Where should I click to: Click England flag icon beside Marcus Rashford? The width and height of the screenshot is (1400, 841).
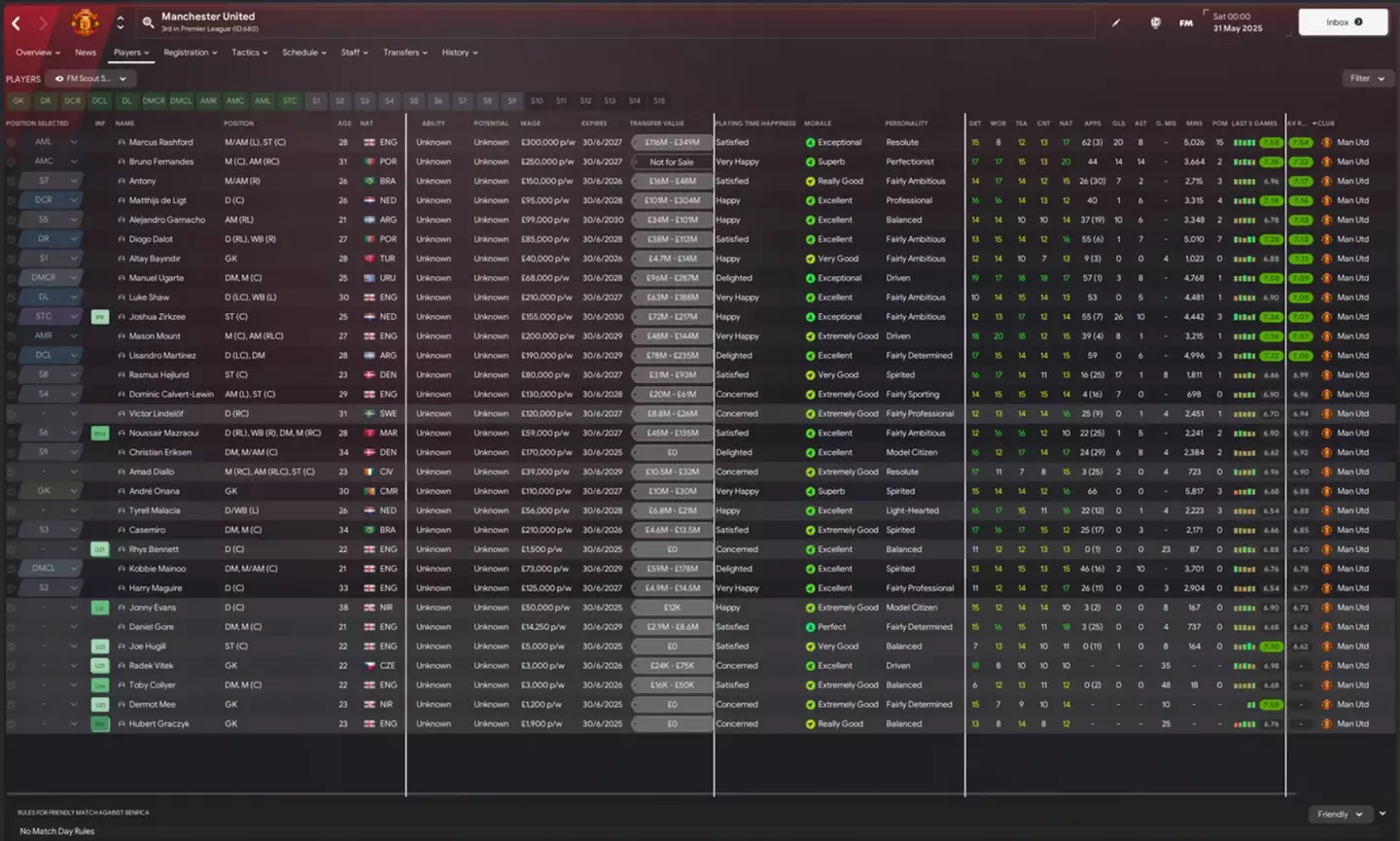pos(370,142)
